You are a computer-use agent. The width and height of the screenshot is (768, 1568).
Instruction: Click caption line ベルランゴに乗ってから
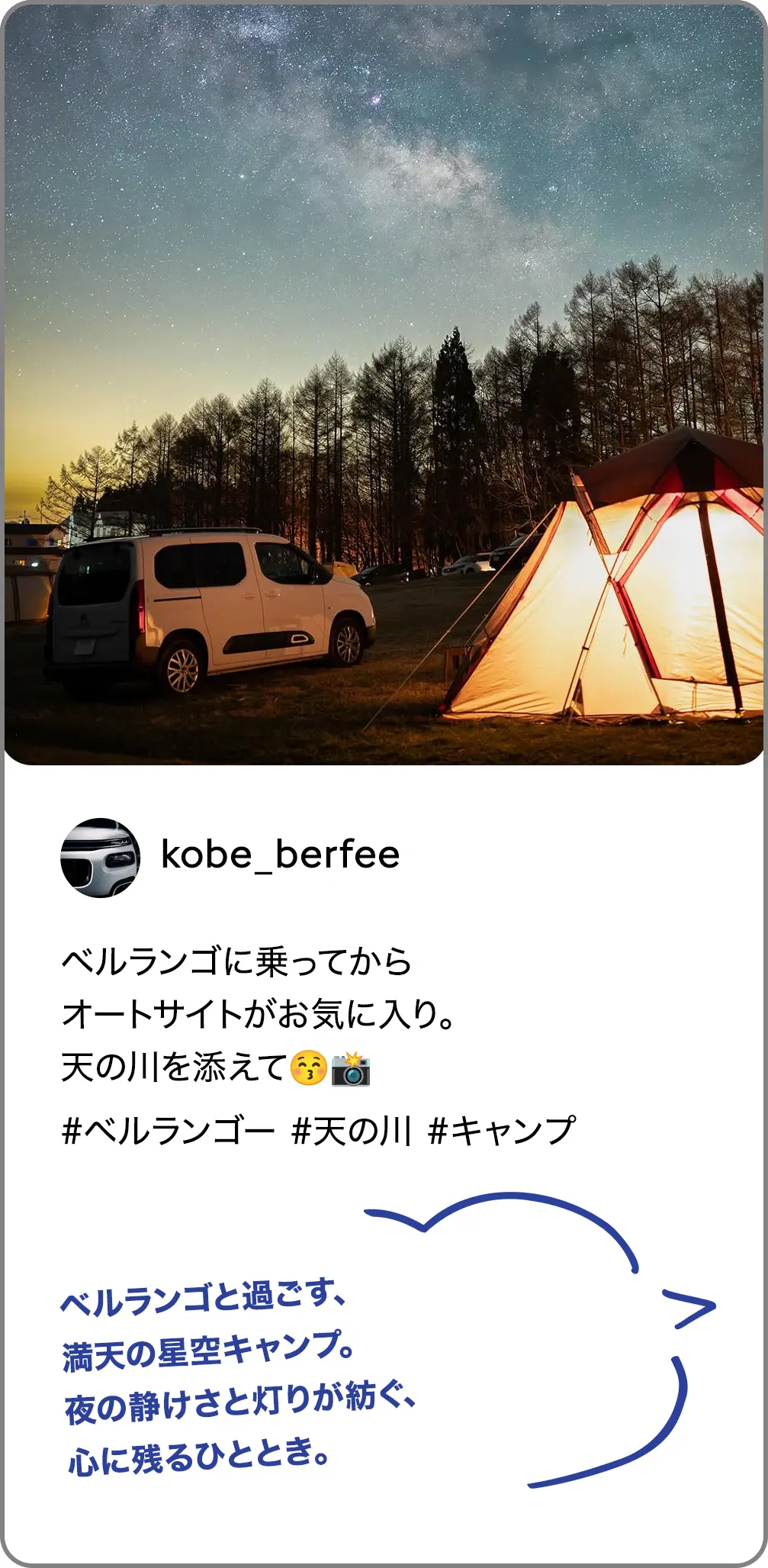236,961
